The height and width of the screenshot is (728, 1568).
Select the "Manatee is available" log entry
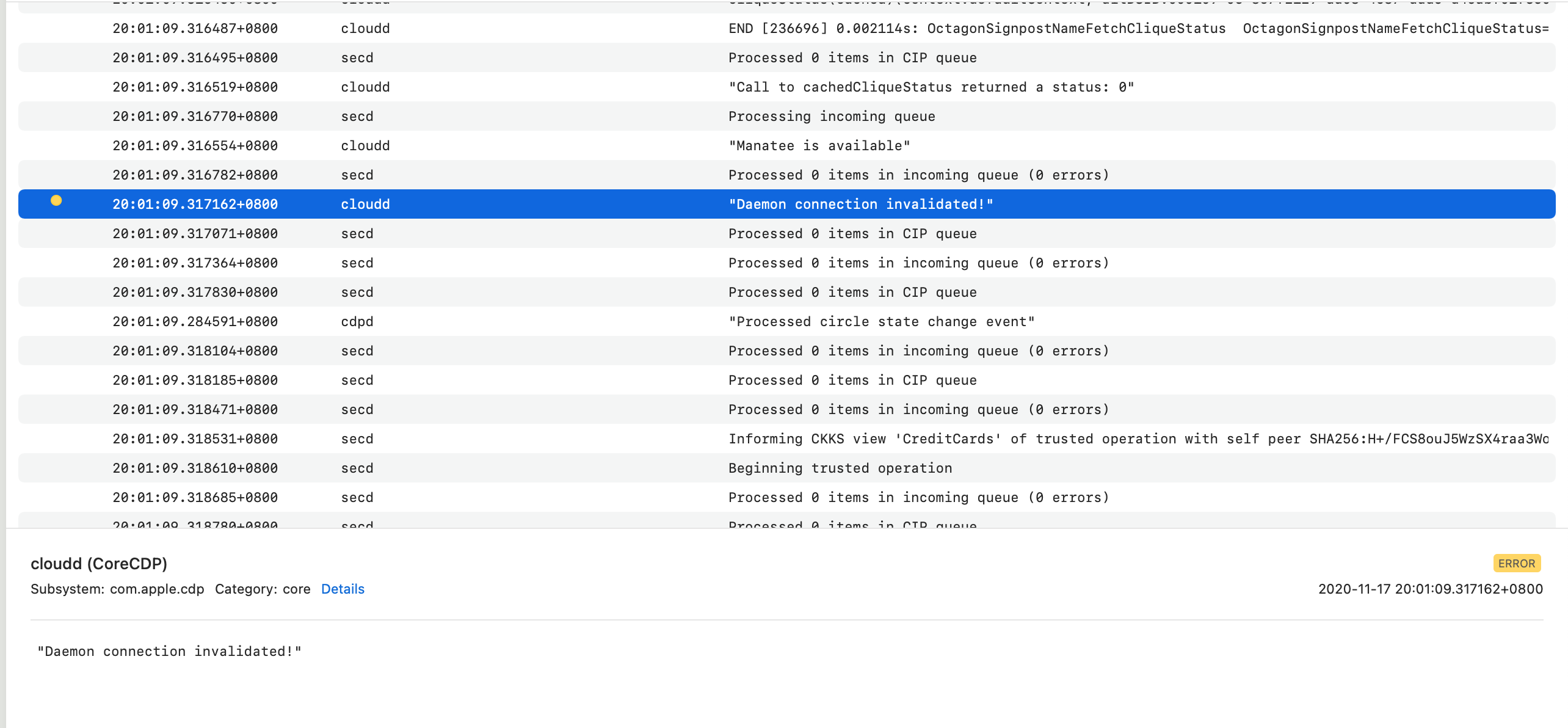click(x=818, y=145)
